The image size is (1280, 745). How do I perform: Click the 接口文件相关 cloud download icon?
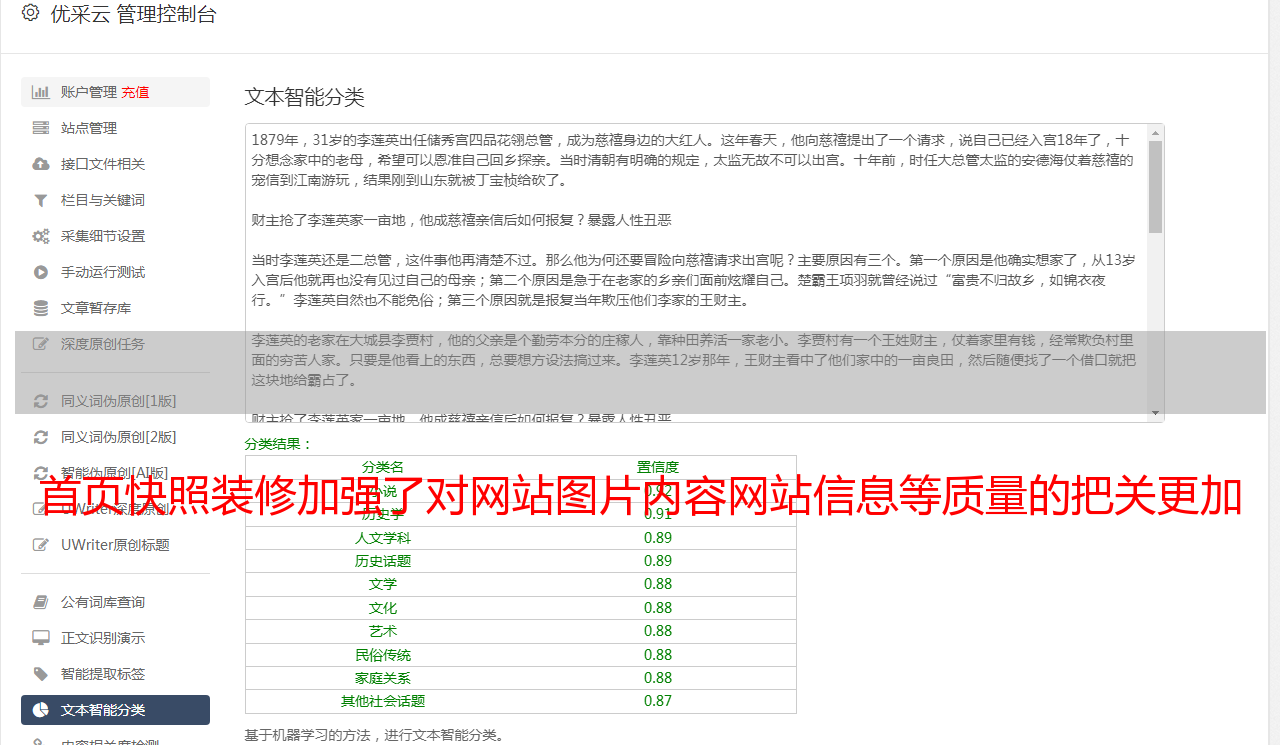(41, 164)
